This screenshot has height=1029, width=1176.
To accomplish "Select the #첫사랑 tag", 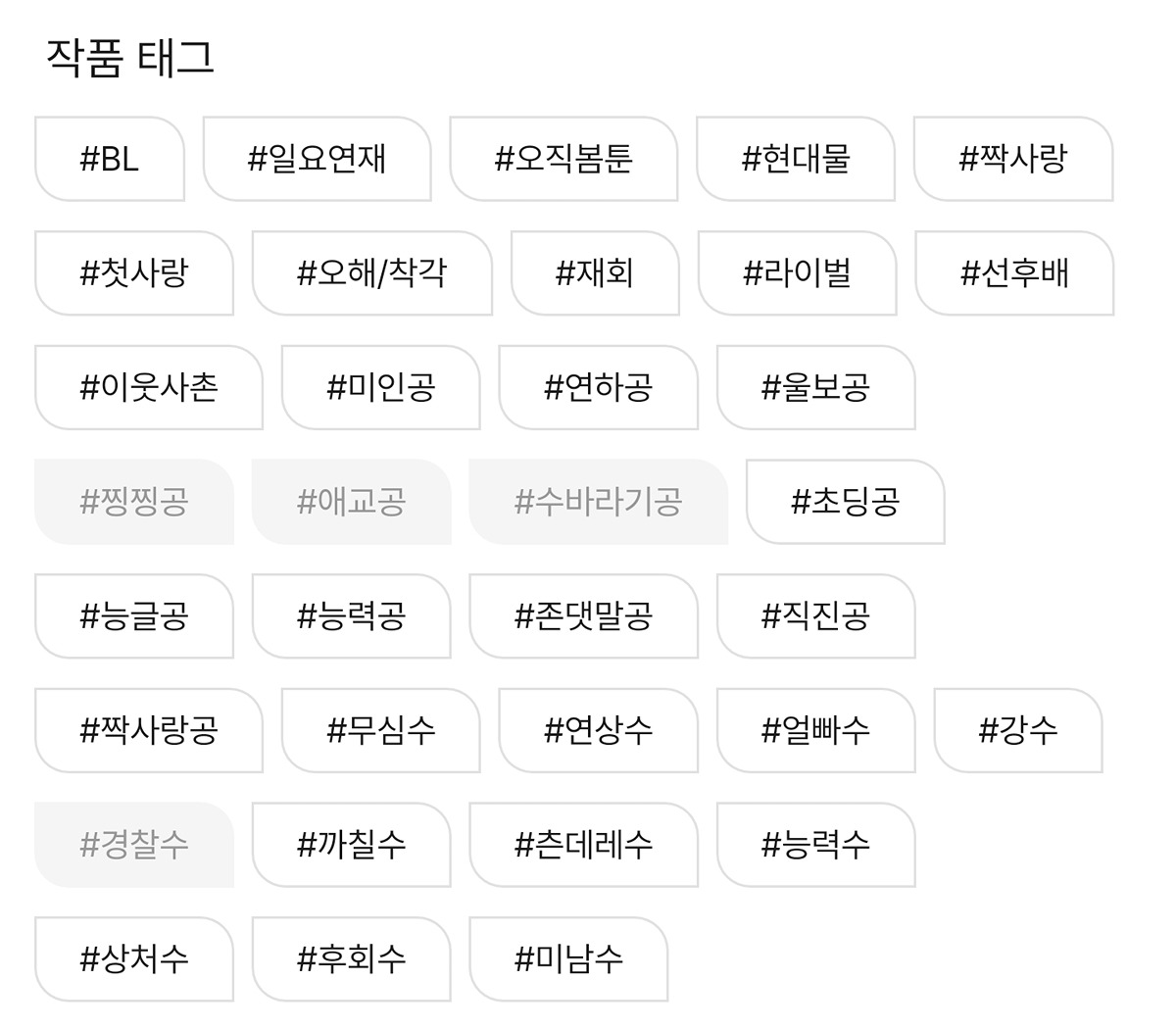I will [x=134, y=273].
